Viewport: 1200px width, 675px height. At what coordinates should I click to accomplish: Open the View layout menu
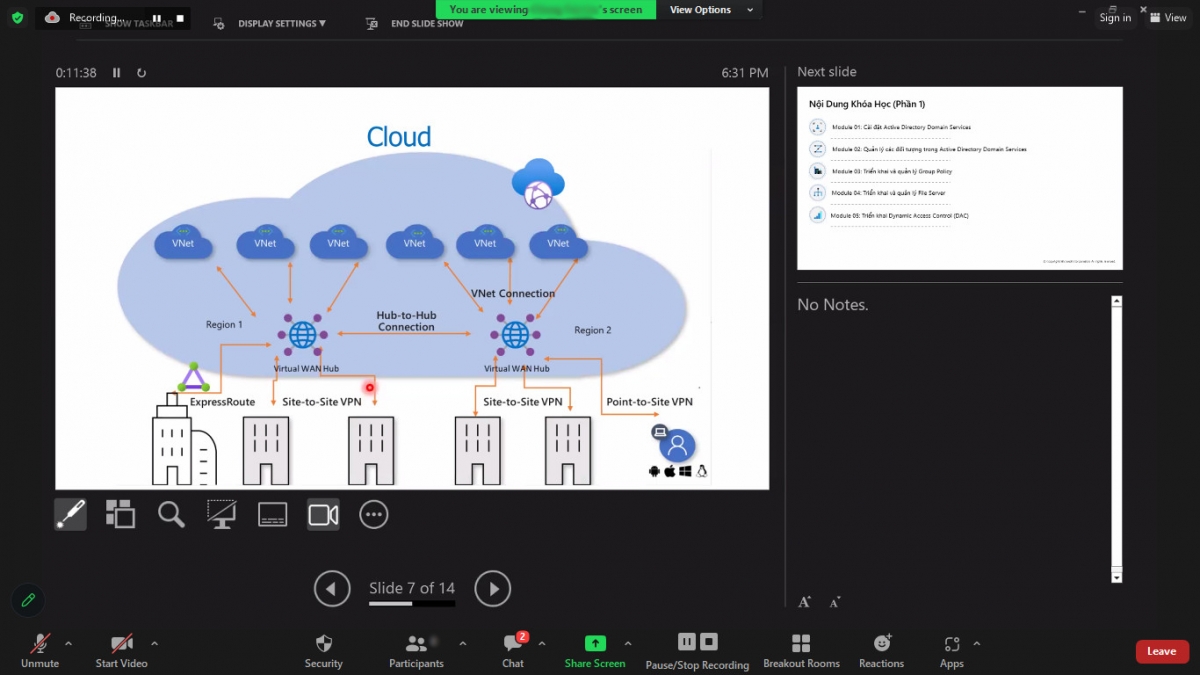tap(1168, 18)
